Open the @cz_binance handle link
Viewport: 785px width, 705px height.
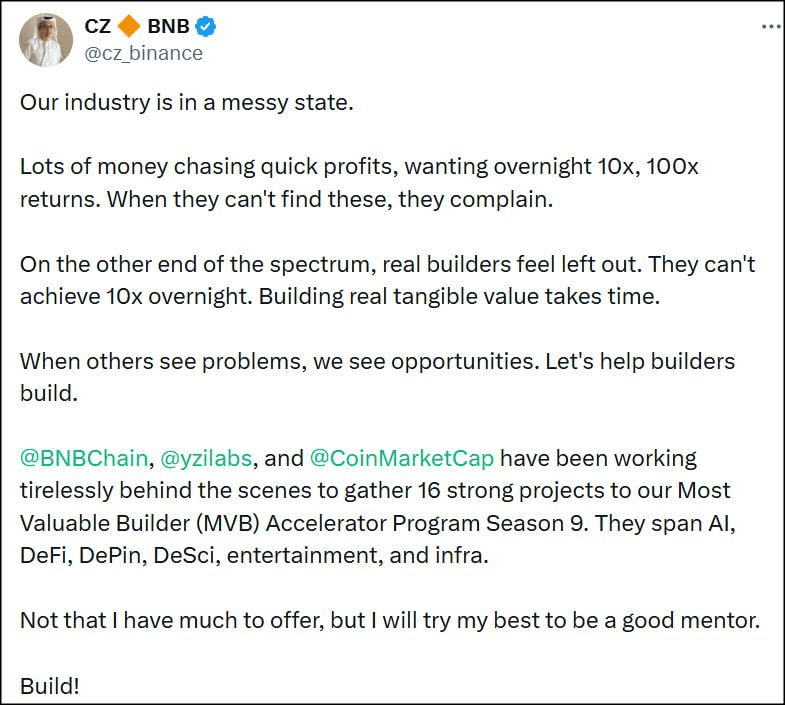(x=144, y=53)
